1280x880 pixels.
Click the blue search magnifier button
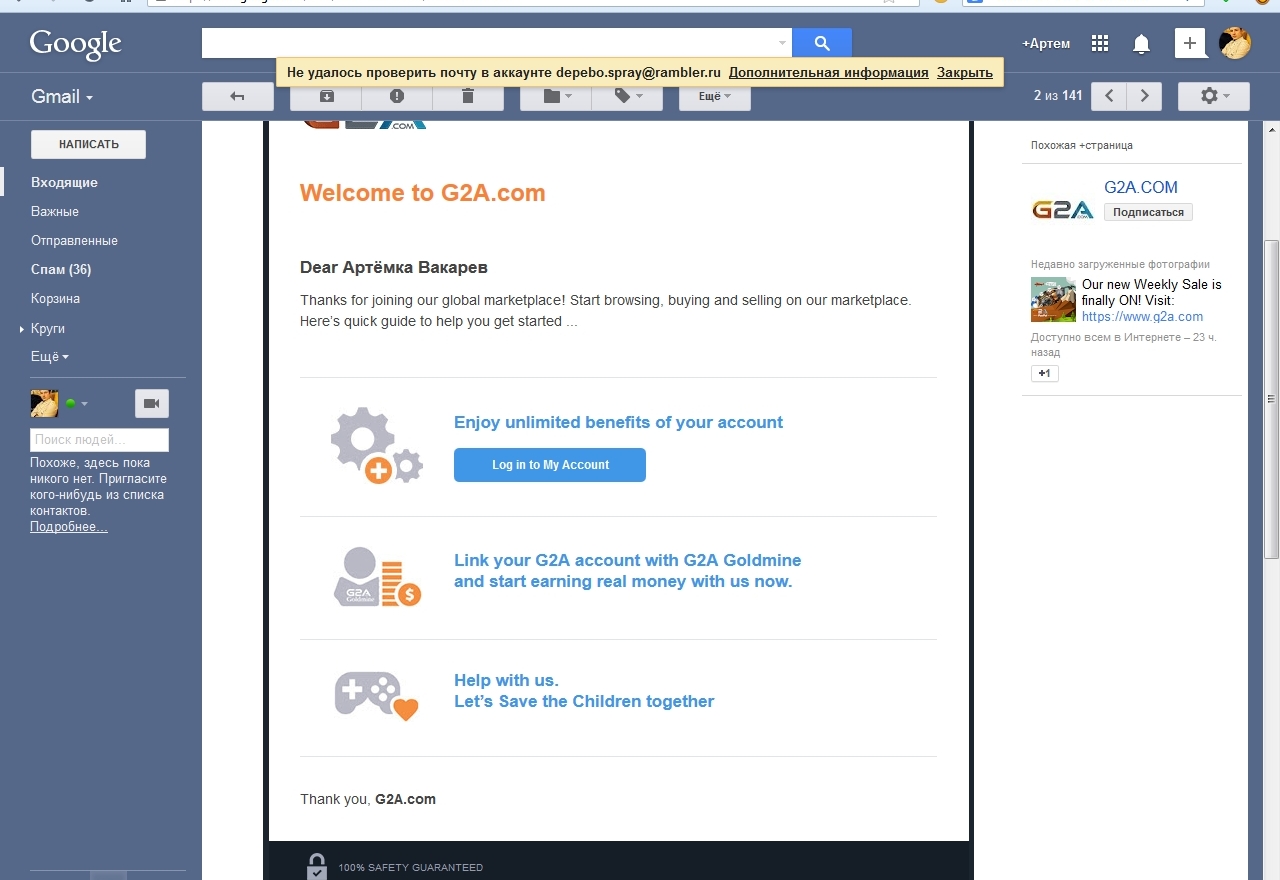click(x=822, y=43)
